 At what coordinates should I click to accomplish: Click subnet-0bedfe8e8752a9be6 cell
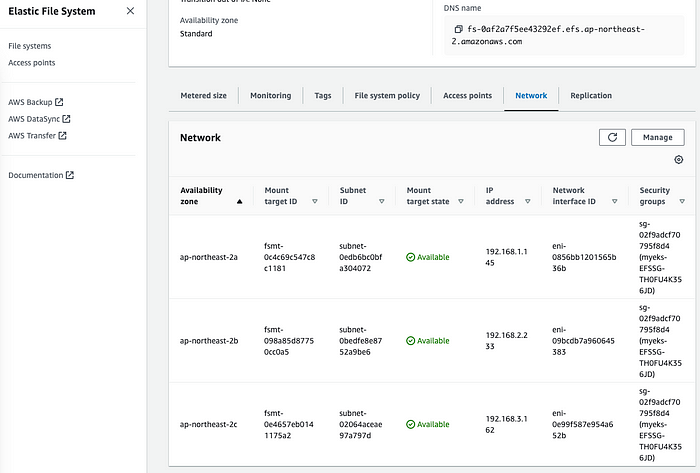pyautogui.click(x=361, y=341)
